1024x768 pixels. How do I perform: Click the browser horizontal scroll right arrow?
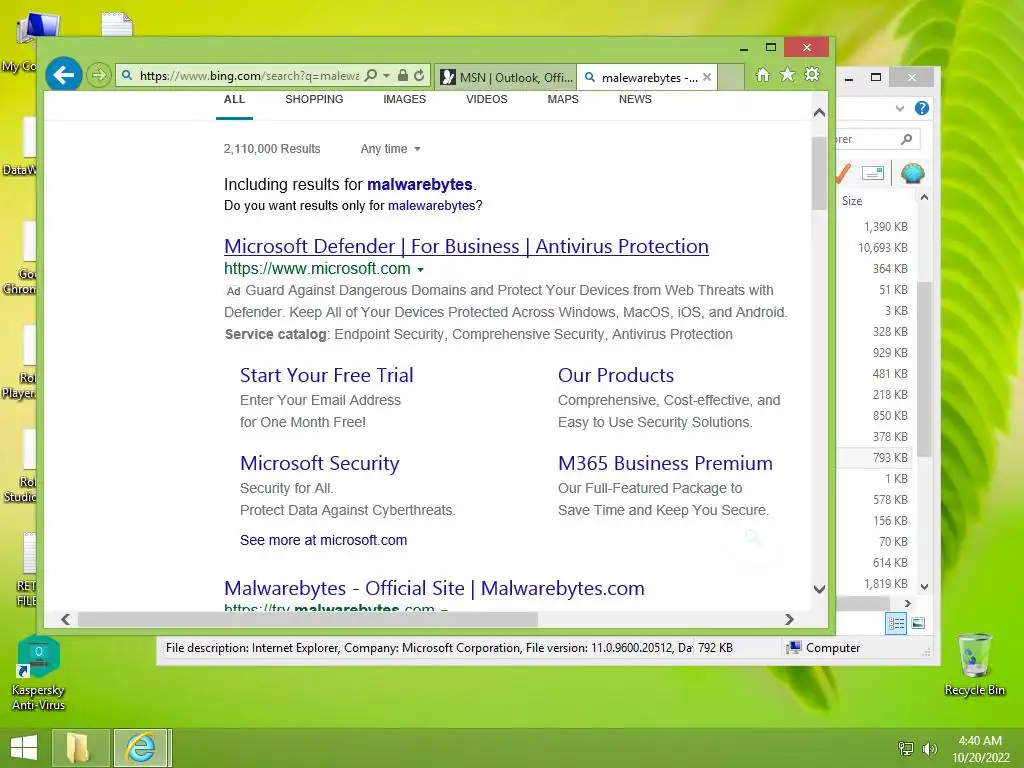point(790,619)
